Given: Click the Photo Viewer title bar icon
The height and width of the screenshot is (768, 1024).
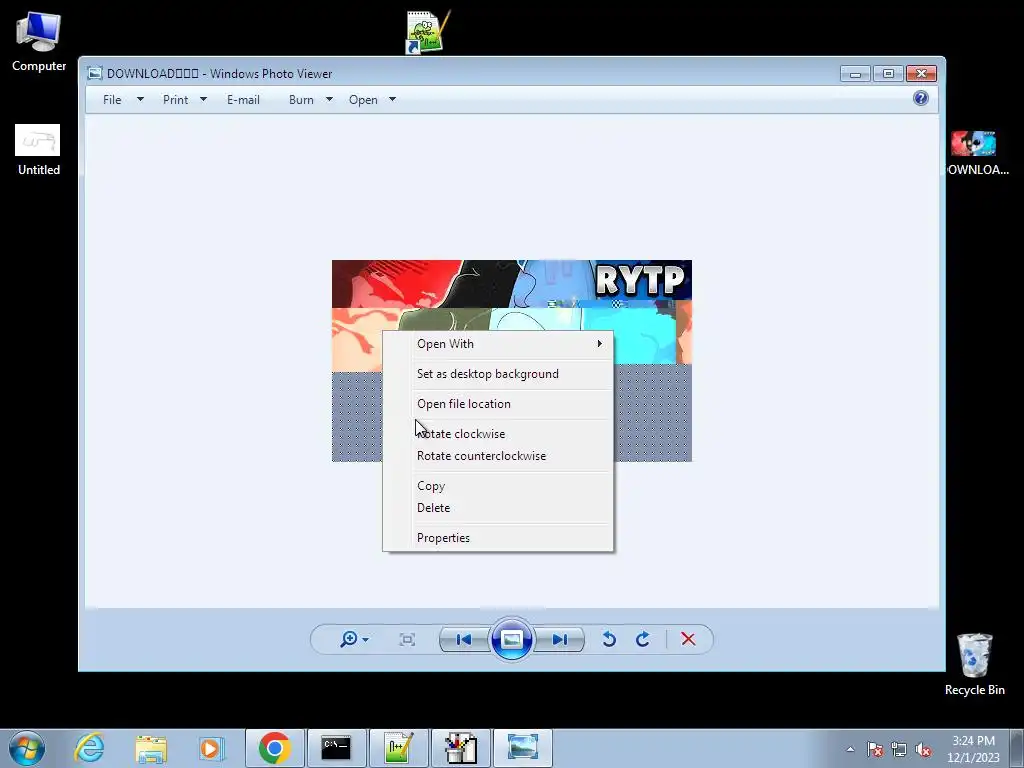Looking at the screenshot, I should 95,74.
